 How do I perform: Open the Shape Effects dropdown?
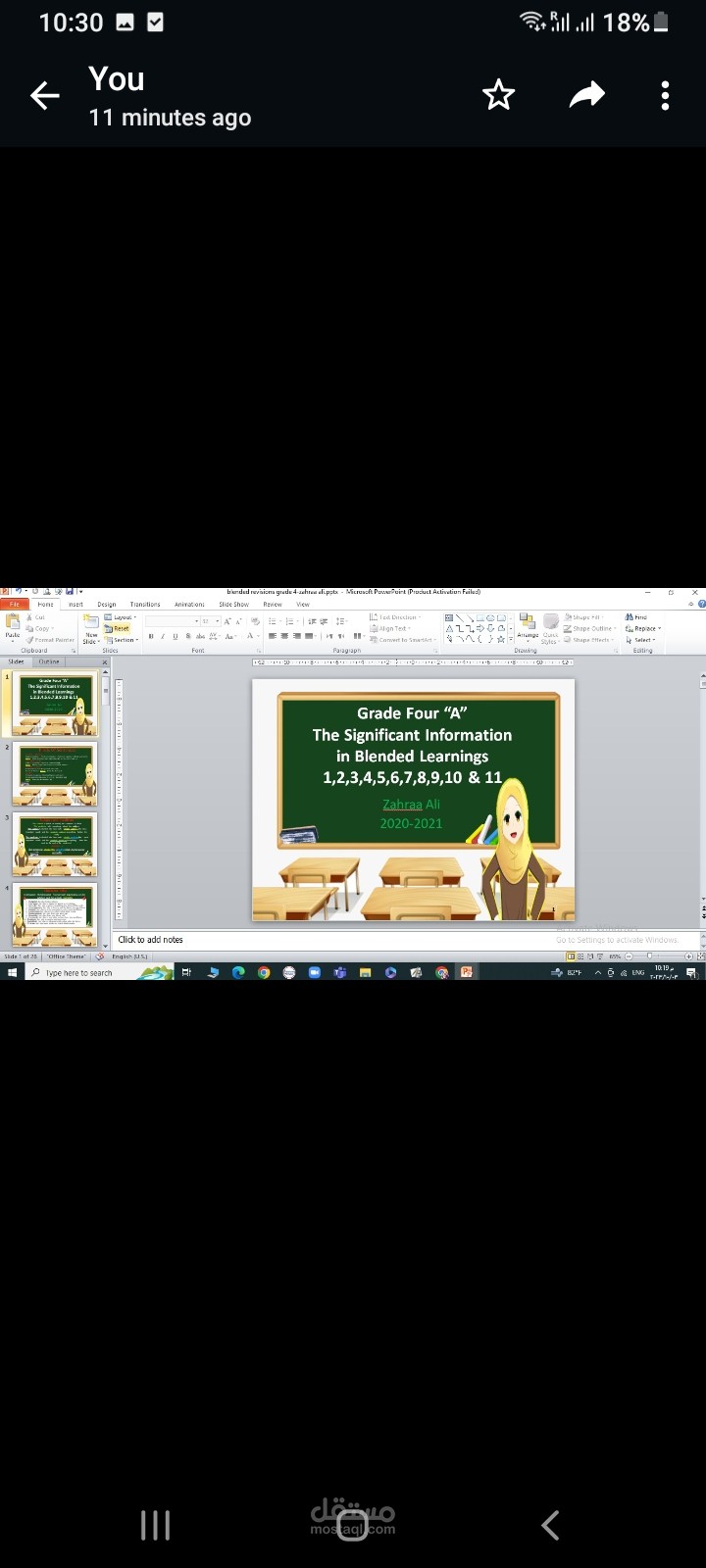588,640
